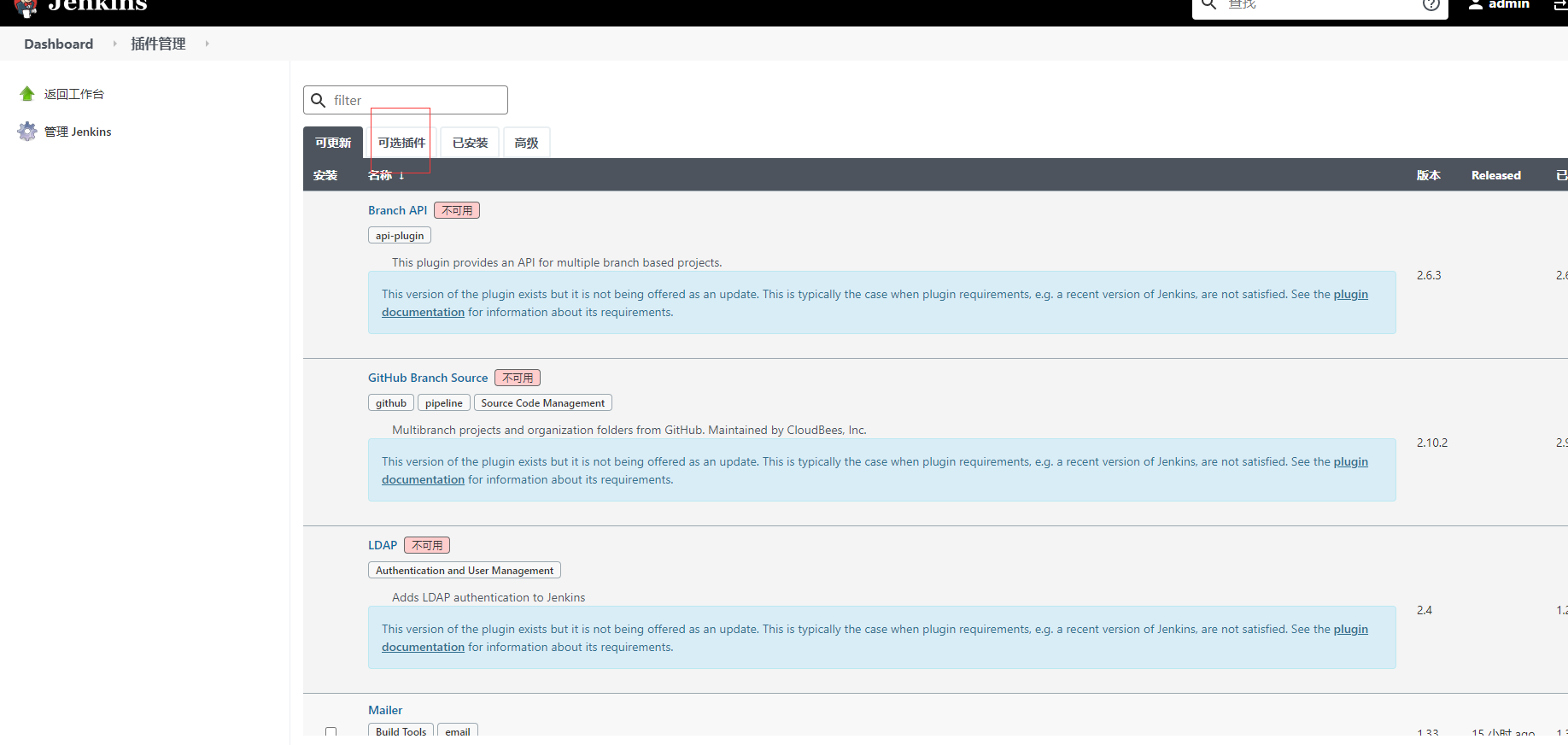Sort by the 版本 column header

coord(1429,175)
